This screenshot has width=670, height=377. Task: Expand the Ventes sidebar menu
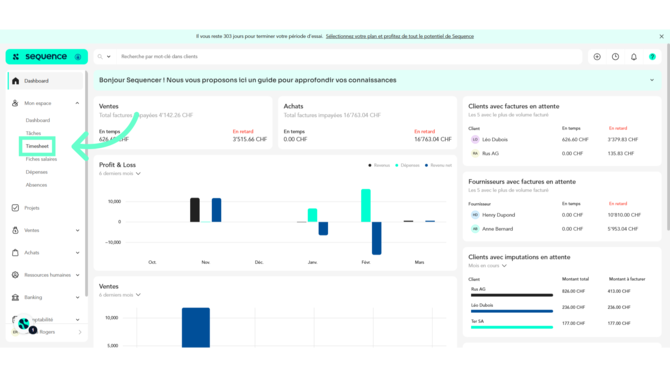(x=77, y=230)
